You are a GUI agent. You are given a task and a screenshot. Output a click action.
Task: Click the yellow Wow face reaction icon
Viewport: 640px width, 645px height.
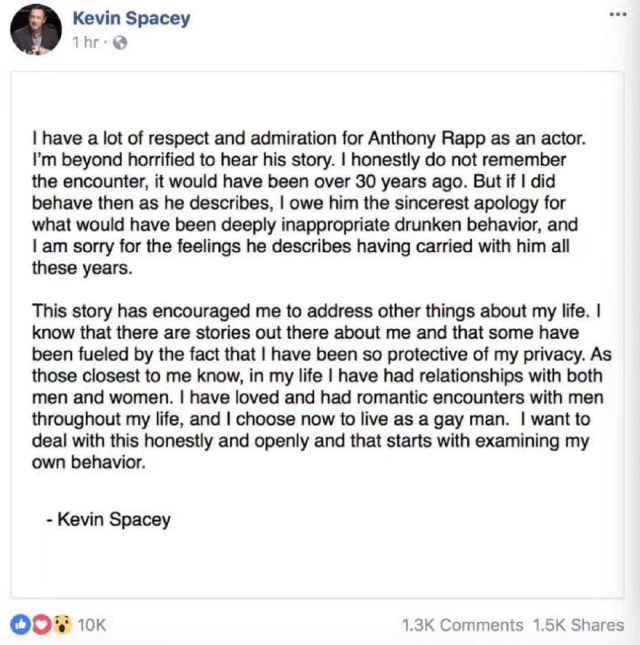(62, 625)
